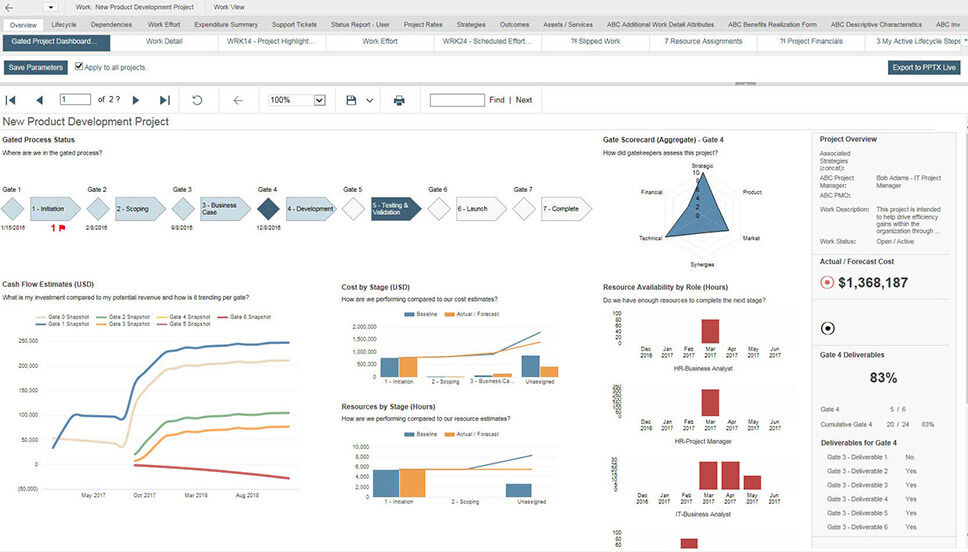The height and width of the screenshot is (552, 968).
Task: Go to next report page
Action: coord(136,100)
